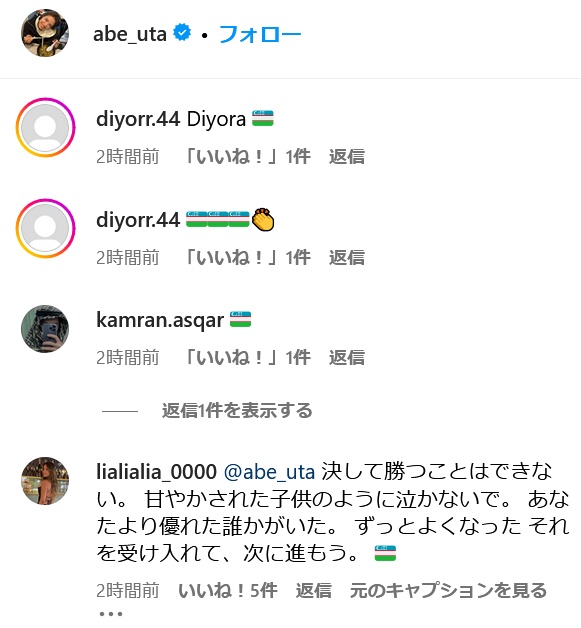This screenshot has width=581, height=628.
Task: Open three-dot options under lialialia_0000 comment
Action: (x=111, y=614)
